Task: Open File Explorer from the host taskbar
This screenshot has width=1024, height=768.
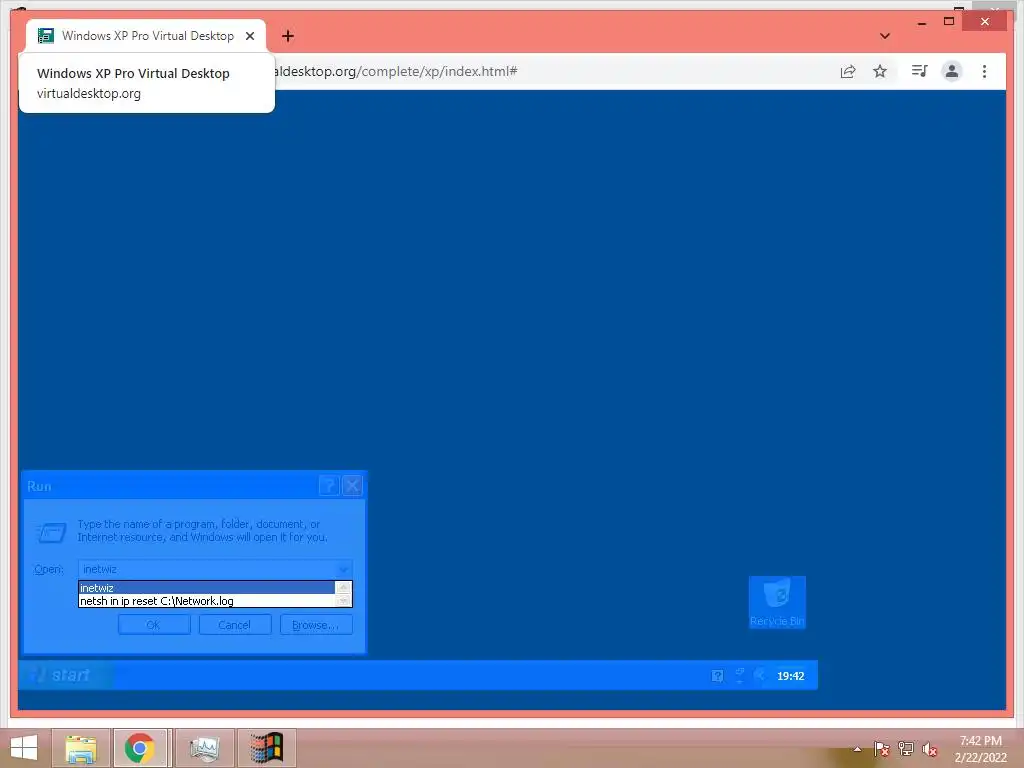Action: coord(80,748)
